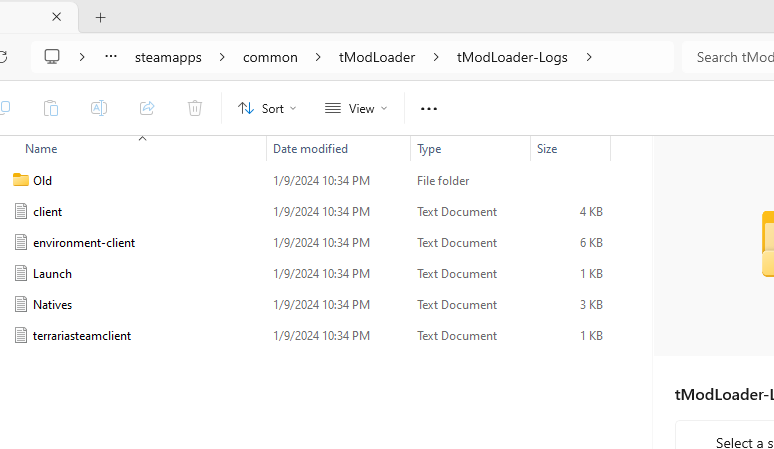Select the Old folder icon

pyautogui.click(x=21, y=180)
